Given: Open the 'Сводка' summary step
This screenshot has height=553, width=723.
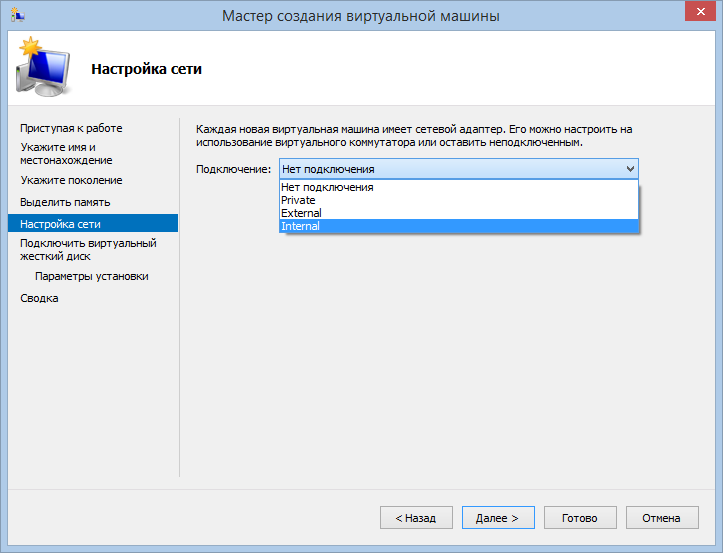Looking at the screenshot, I should 39,298.
